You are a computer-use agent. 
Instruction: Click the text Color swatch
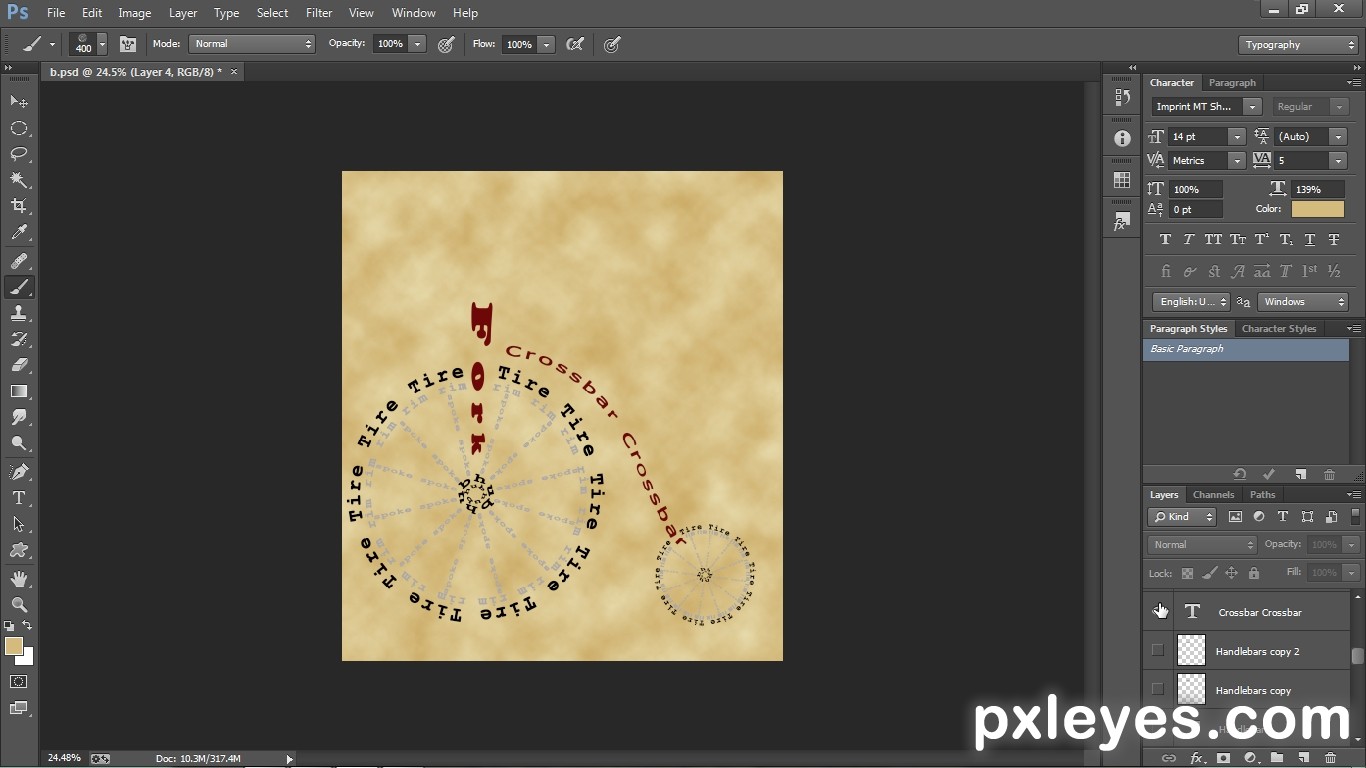[1318, 209]
